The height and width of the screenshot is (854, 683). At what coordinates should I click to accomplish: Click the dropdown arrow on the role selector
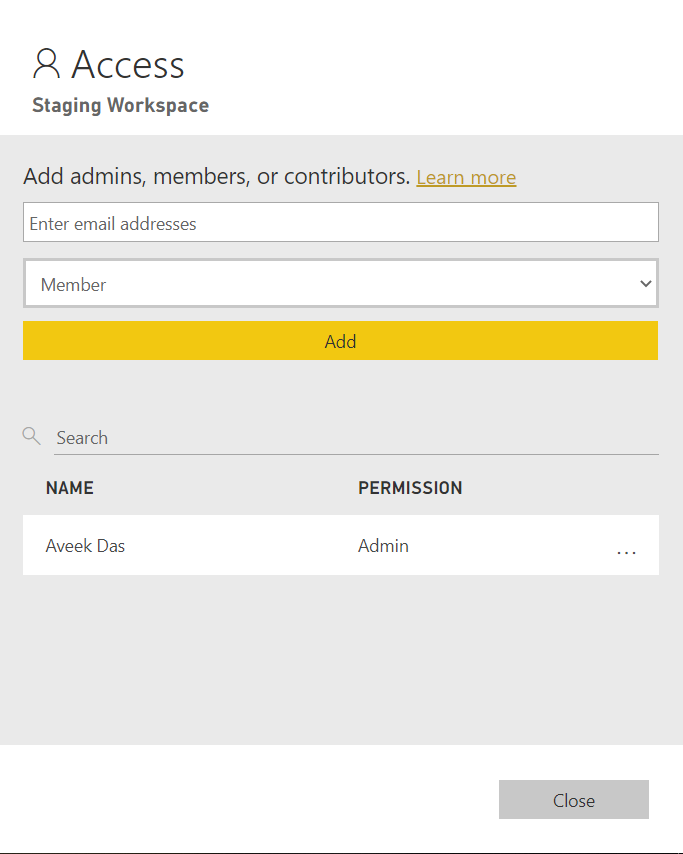pyautogui.click(x=645, y=284)
